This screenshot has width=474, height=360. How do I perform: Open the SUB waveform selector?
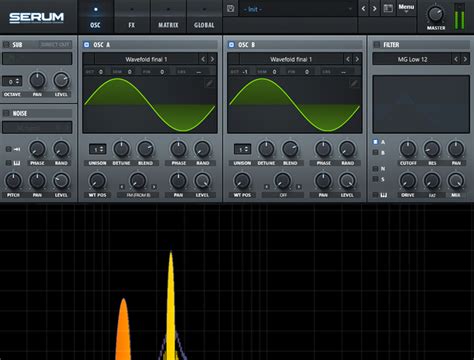tap(37, 58)
